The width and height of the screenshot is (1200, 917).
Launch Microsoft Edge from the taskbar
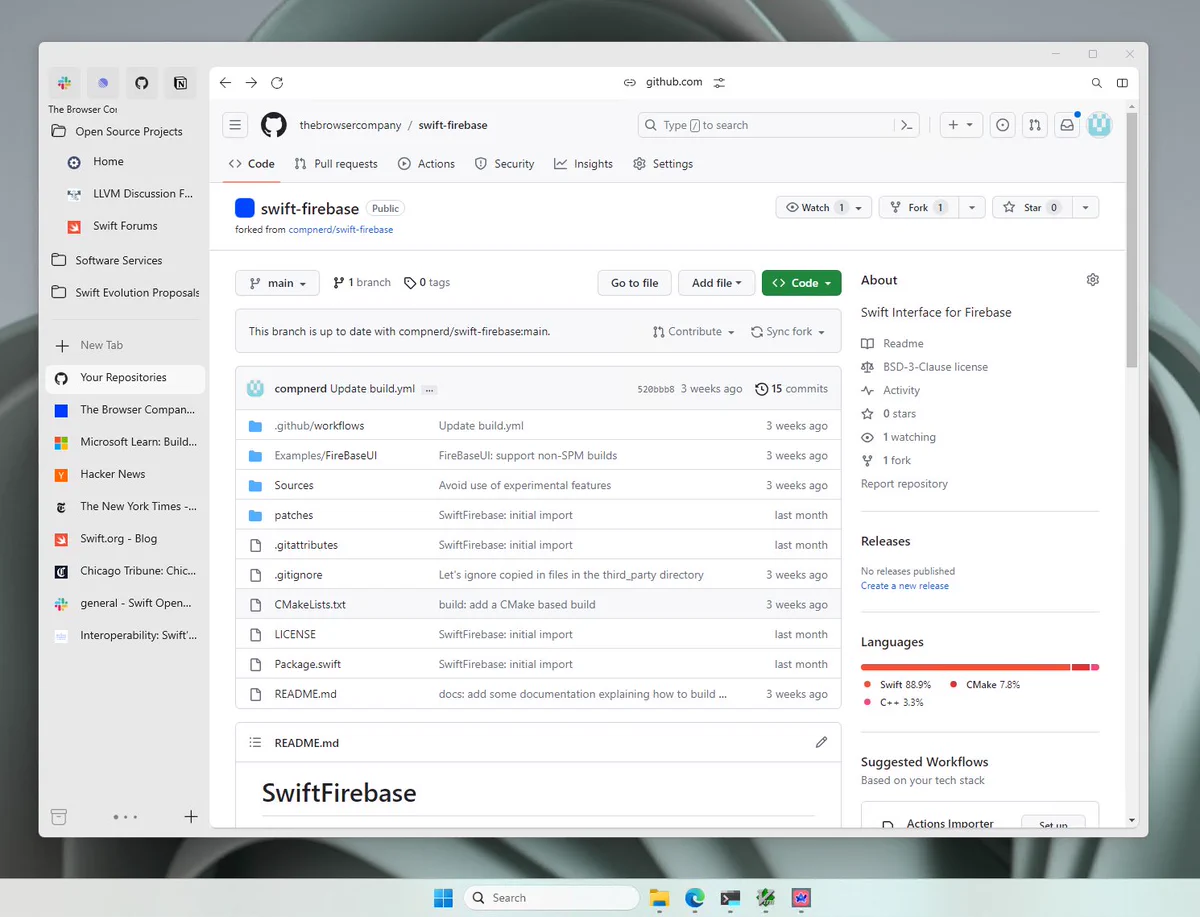695,898
